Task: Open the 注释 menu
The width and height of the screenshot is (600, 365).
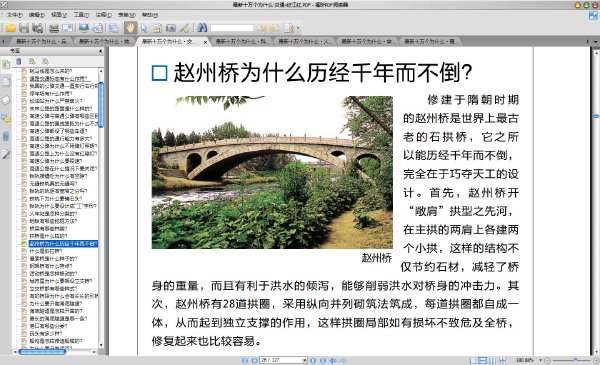Action: tap(104, 15)
